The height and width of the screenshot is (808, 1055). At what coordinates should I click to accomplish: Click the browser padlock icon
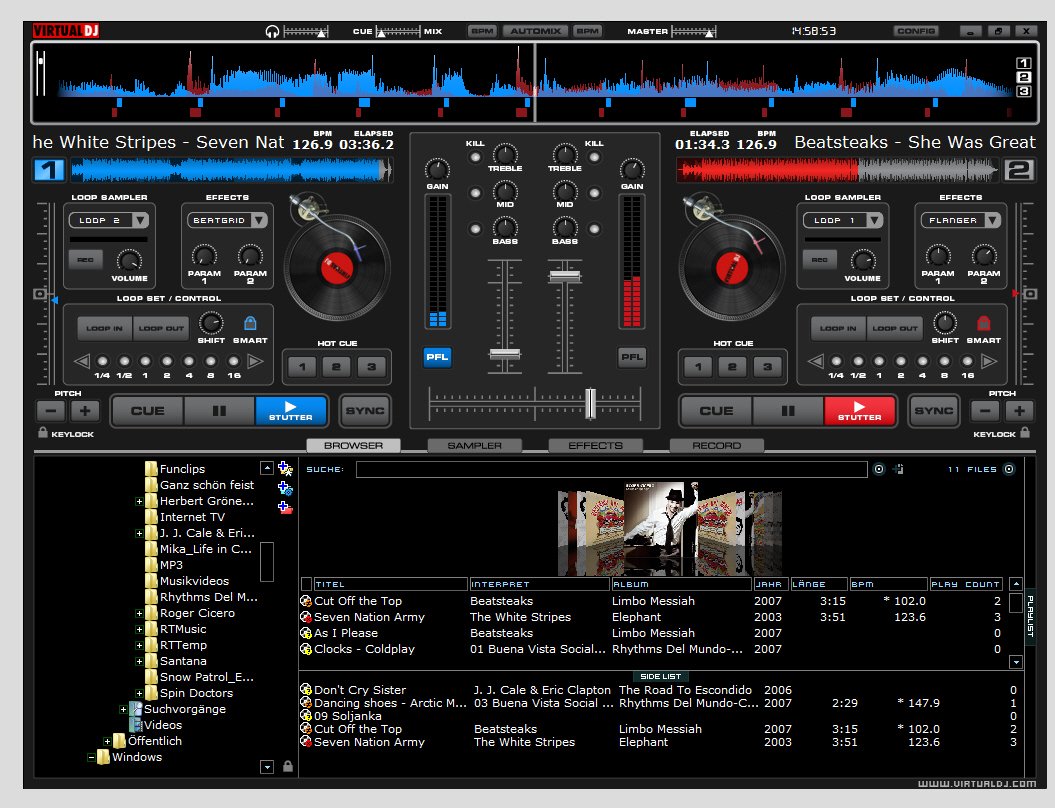288,766
